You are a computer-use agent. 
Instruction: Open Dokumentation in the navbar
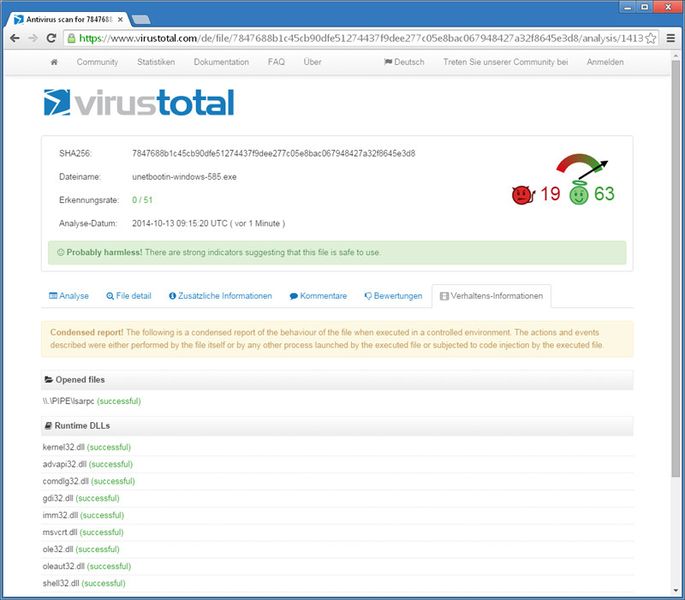coord(221,62)
